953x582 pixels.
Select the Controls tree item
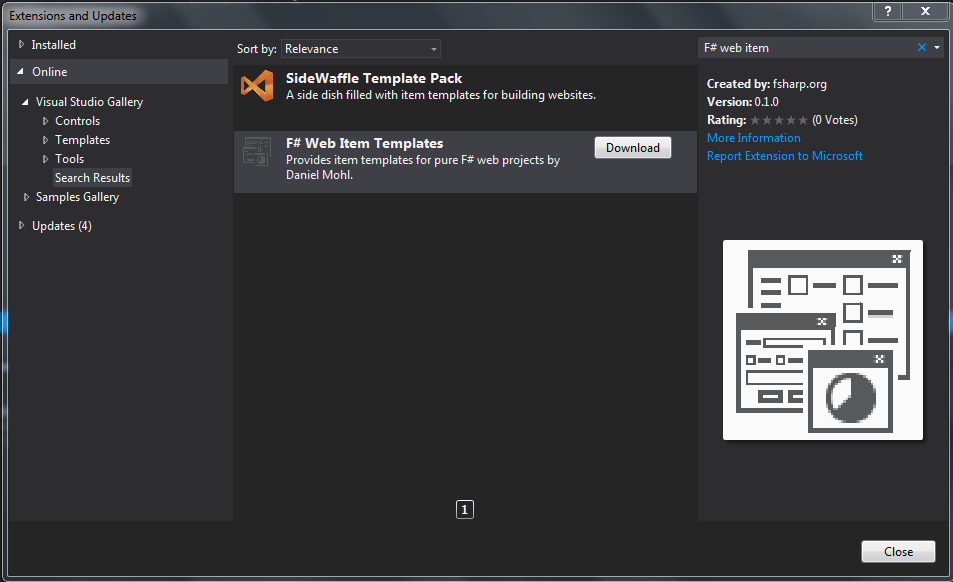[x=77, y=121]
